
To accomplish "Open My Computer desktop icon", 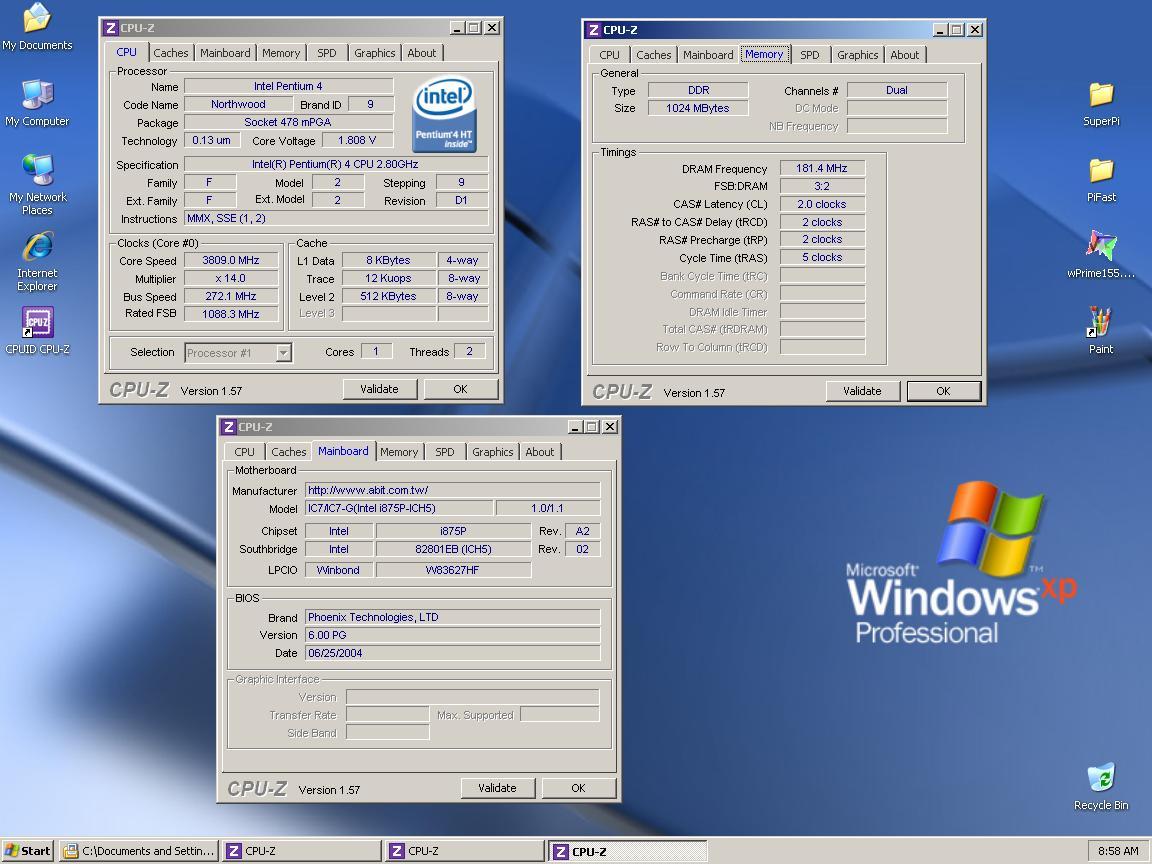I will coord(37,103).
